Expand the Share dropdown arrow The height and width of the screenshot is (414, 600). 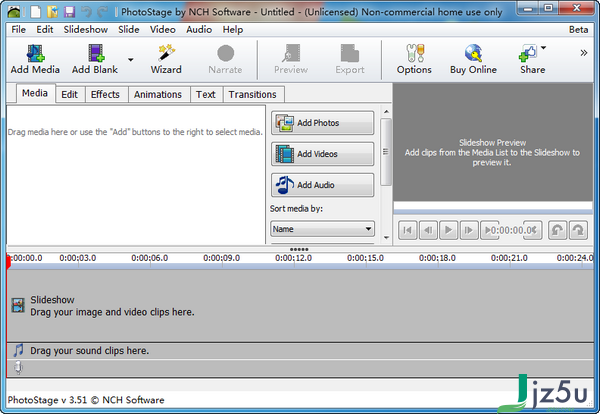point(543,48)
